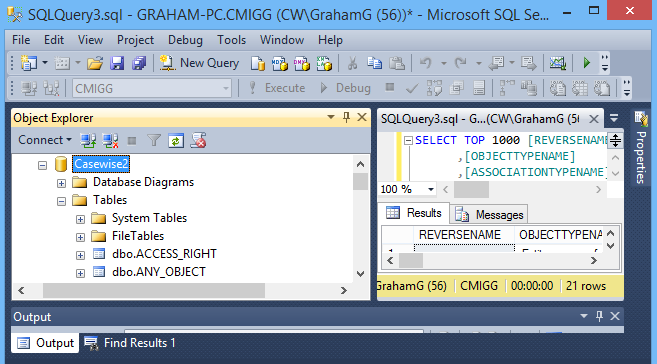
Task: Toggle the Output panel auto-hide pin
Action: (599, 316)
